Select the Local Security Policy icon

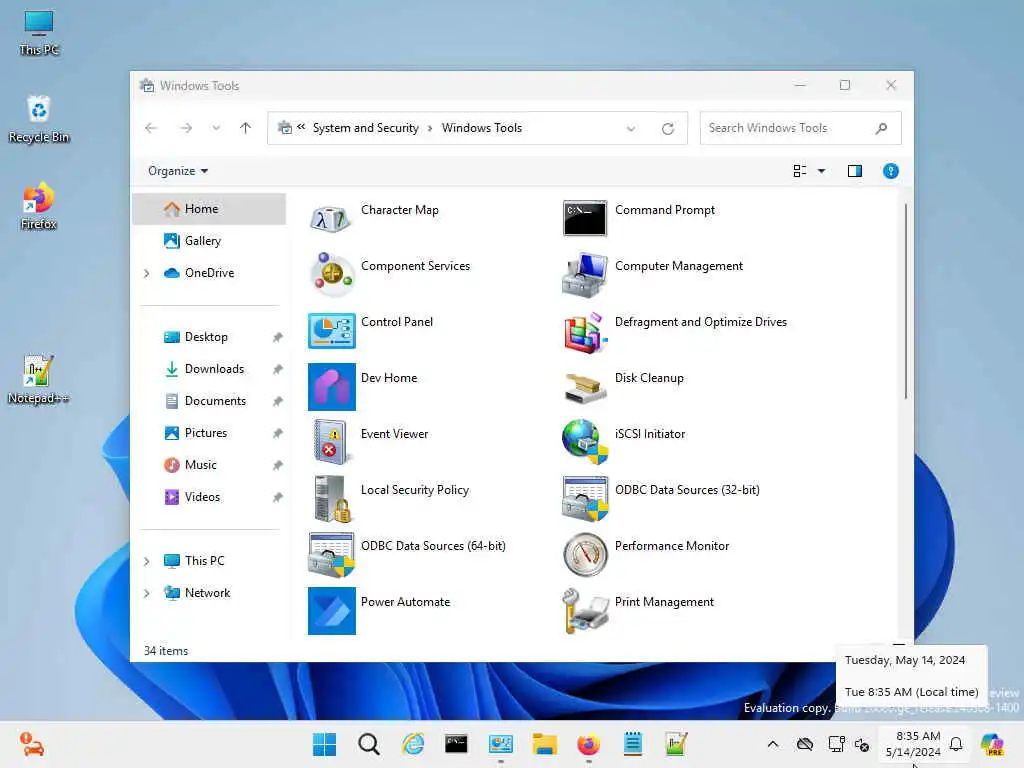331,499
